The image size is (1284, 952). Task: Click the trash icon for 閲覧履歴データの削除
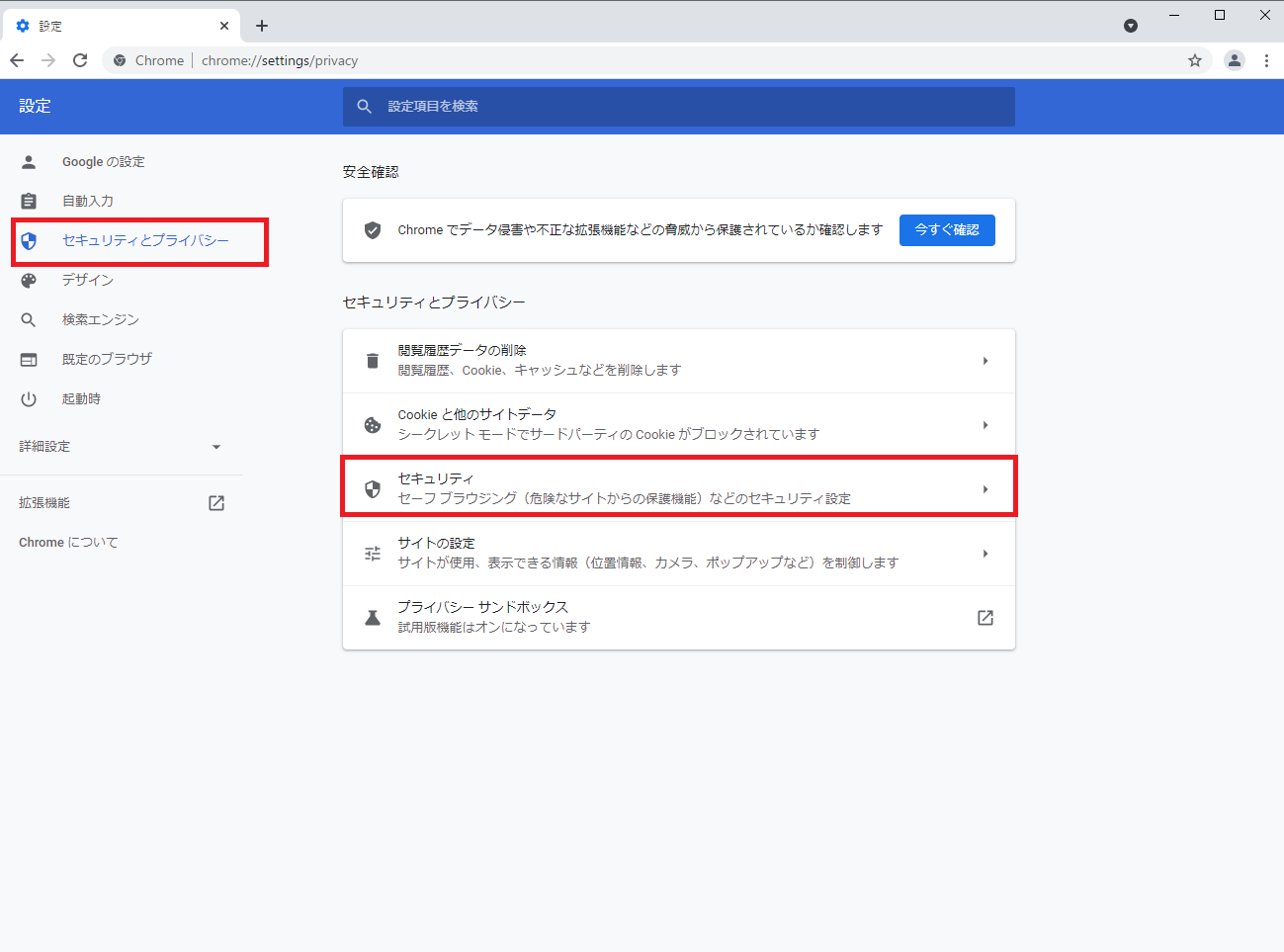(373, 361)
